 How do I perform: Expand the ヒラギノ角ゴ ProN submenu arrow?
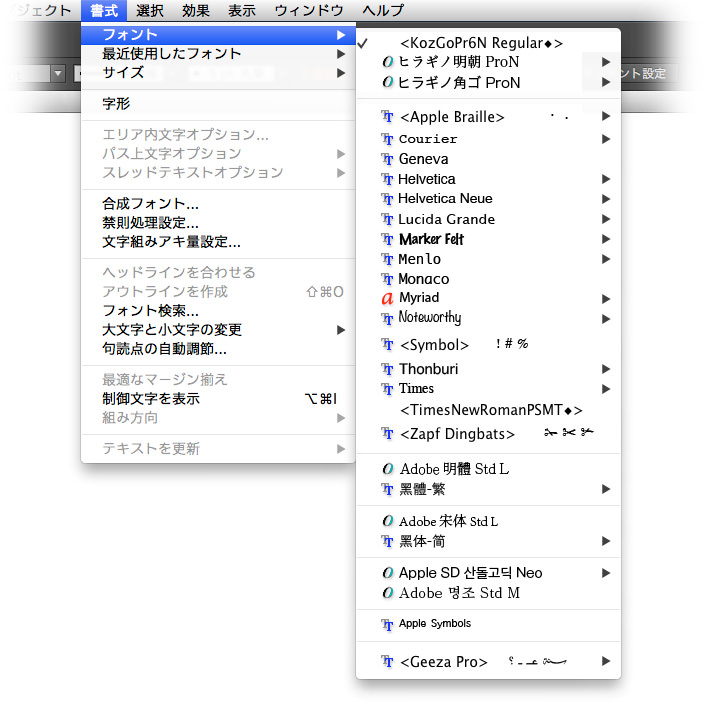(x=606, y=82)
